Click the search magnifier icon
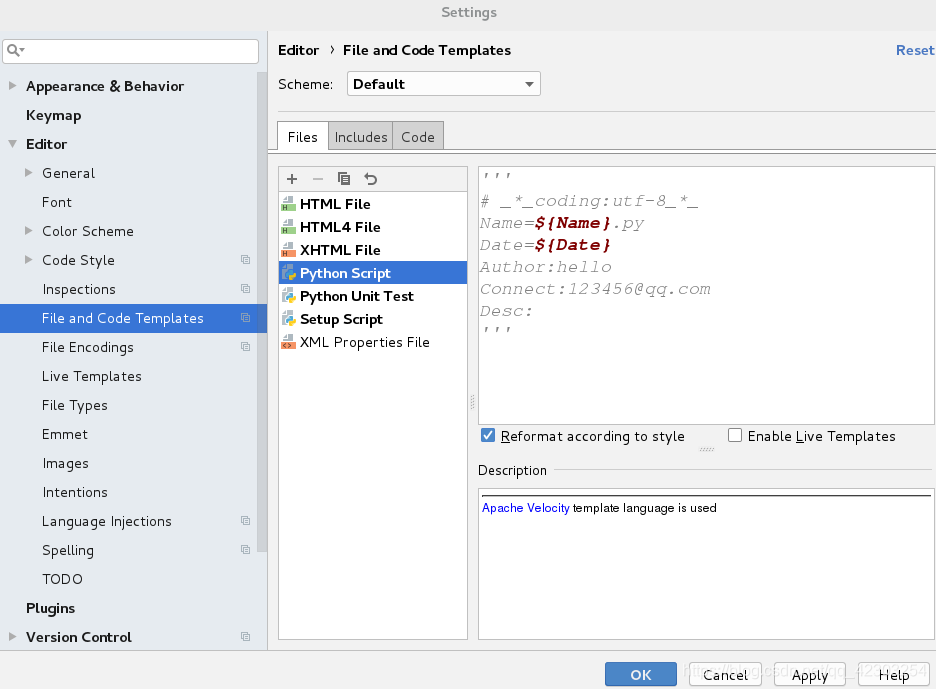This screenshot has height=689, width=936. (15, 51)
